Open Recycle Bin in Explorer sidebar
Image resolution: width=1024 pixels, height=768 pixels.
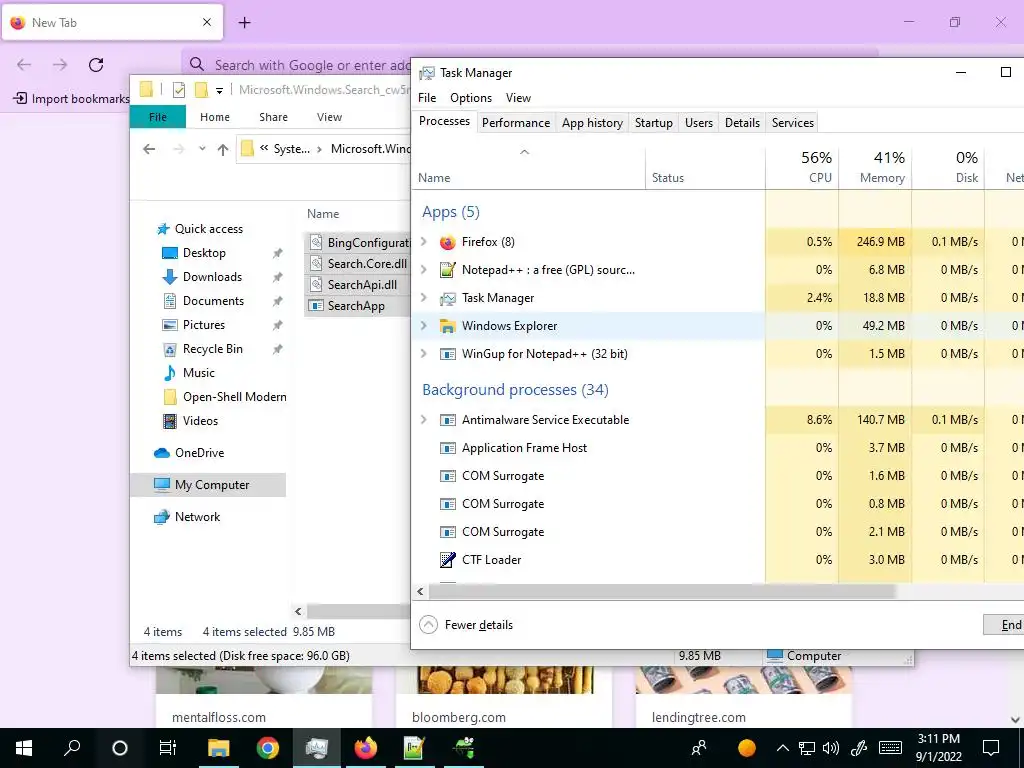[212, 349]
